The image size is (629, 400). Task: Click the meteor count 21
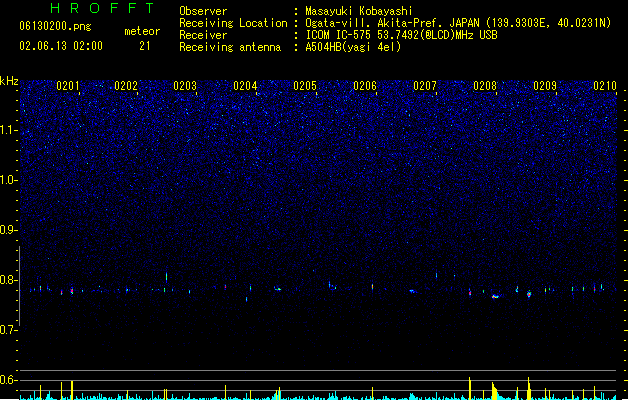click(145, 46)
